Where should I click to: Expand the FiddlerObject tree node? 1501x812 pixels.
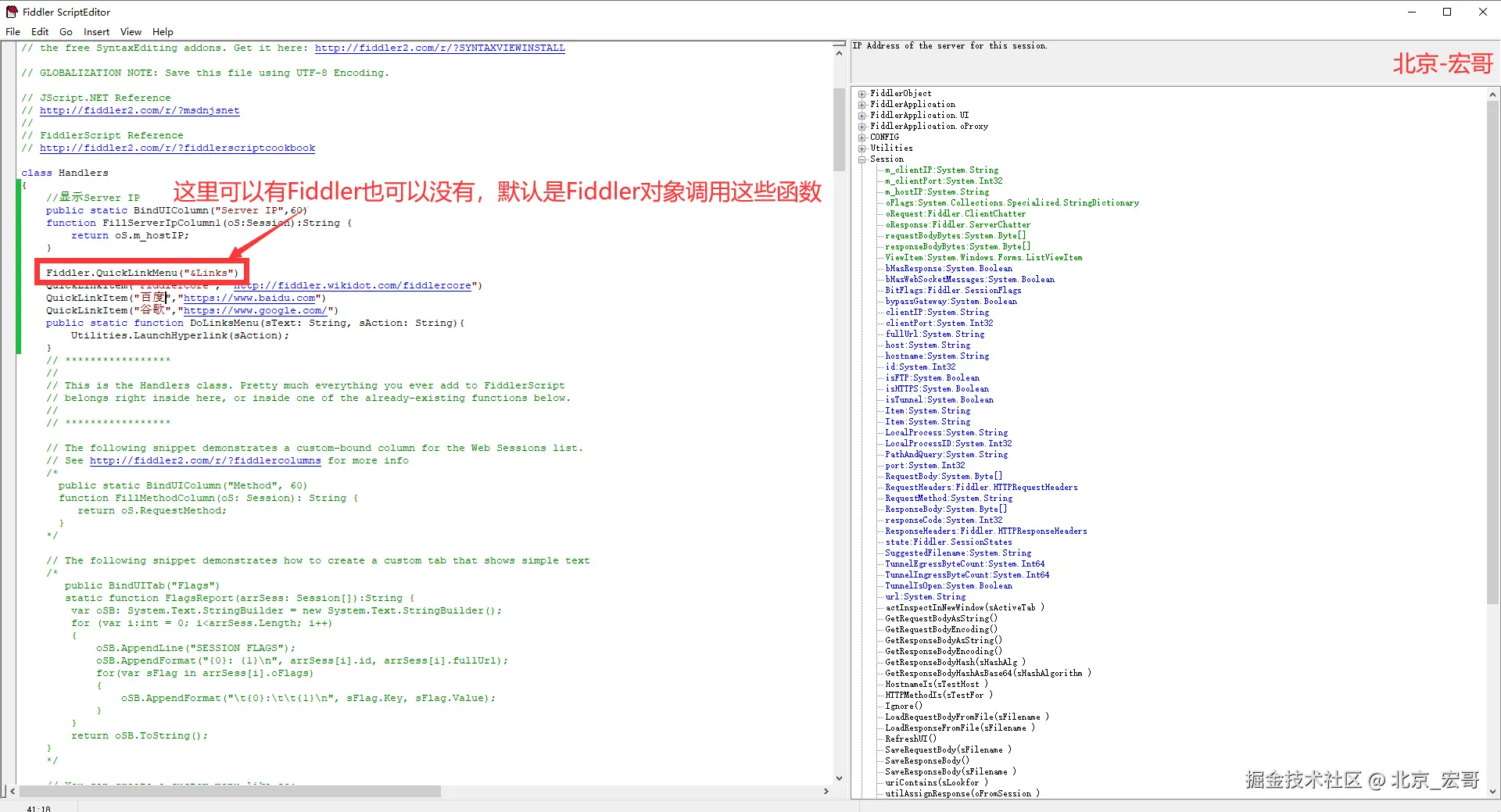pos(862,94)
